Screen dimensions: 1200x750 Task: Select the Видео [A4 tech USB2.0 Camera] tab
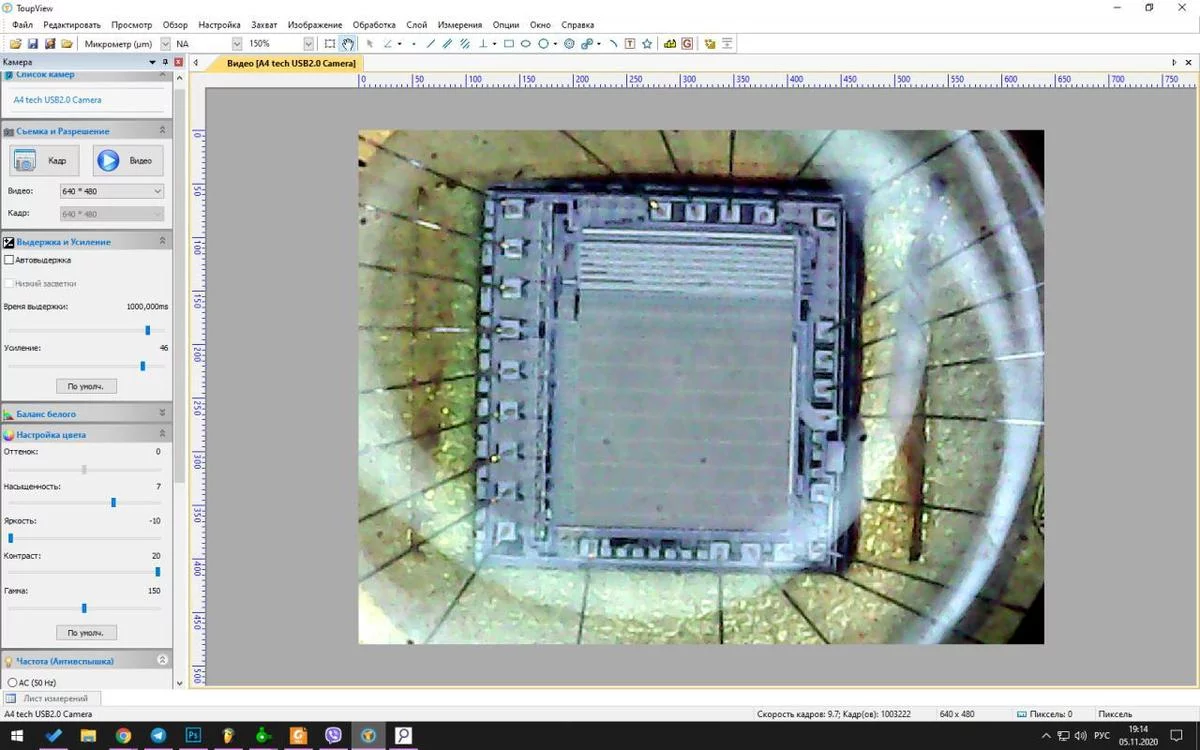pyautogui.click(x=290, y=63)
